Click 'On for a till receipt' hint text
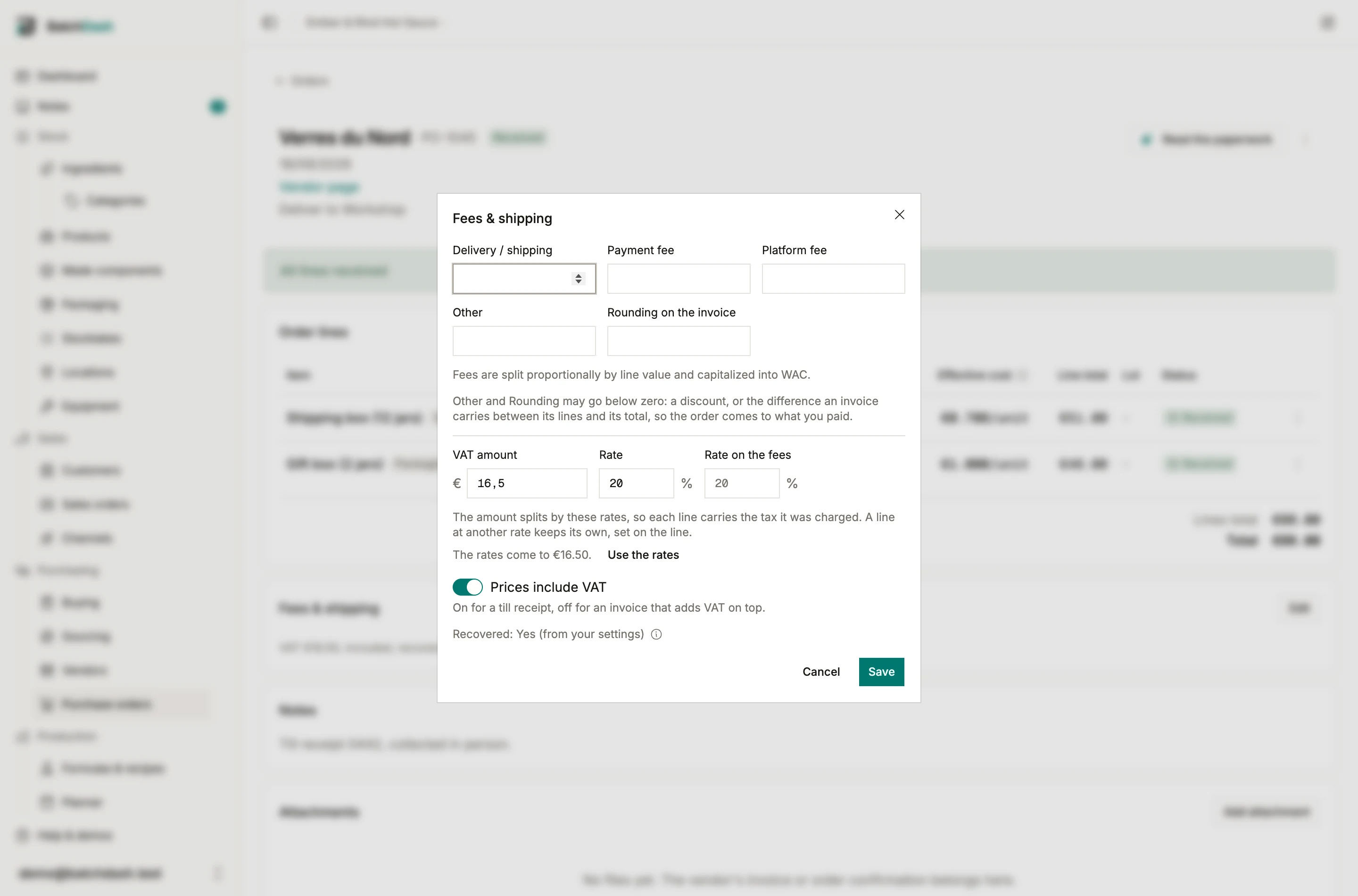The image size is (1358, 896). pyautogui.click(x=608, y=607)
